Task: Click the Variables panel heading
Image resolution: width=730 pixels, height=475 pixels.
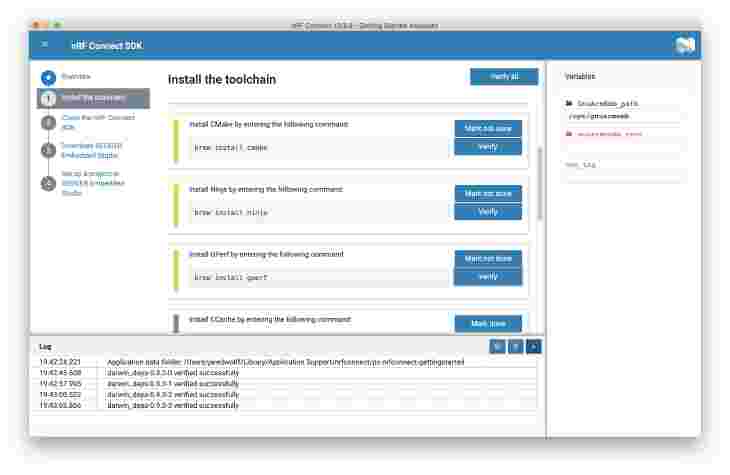Action: [580, 76]
